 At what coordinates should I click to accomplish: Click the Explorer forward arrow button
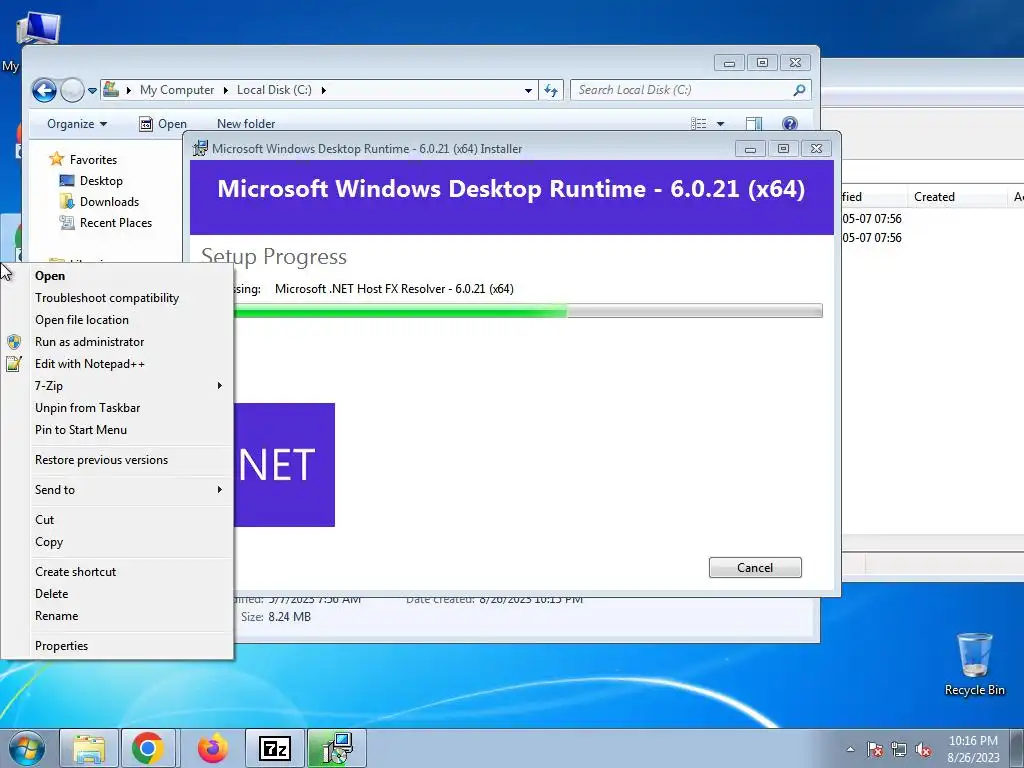point(72,90)
